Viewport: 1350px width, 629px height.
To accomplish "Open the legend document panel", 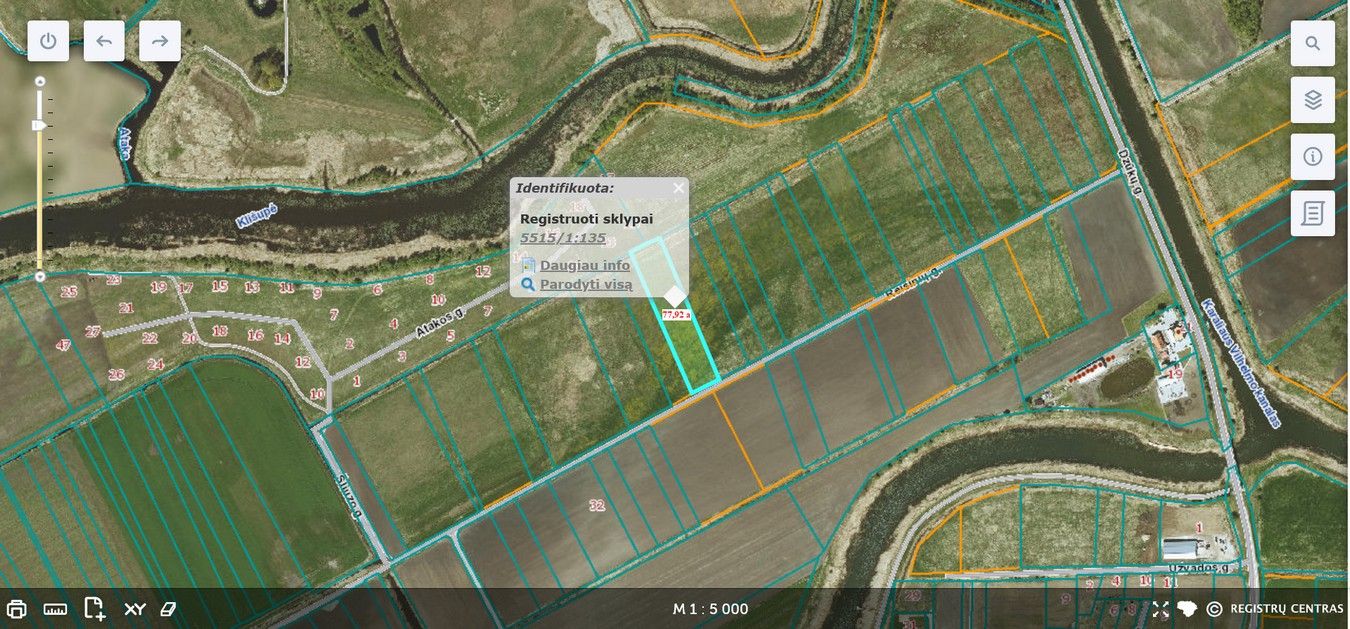I will click(1312, 213).
